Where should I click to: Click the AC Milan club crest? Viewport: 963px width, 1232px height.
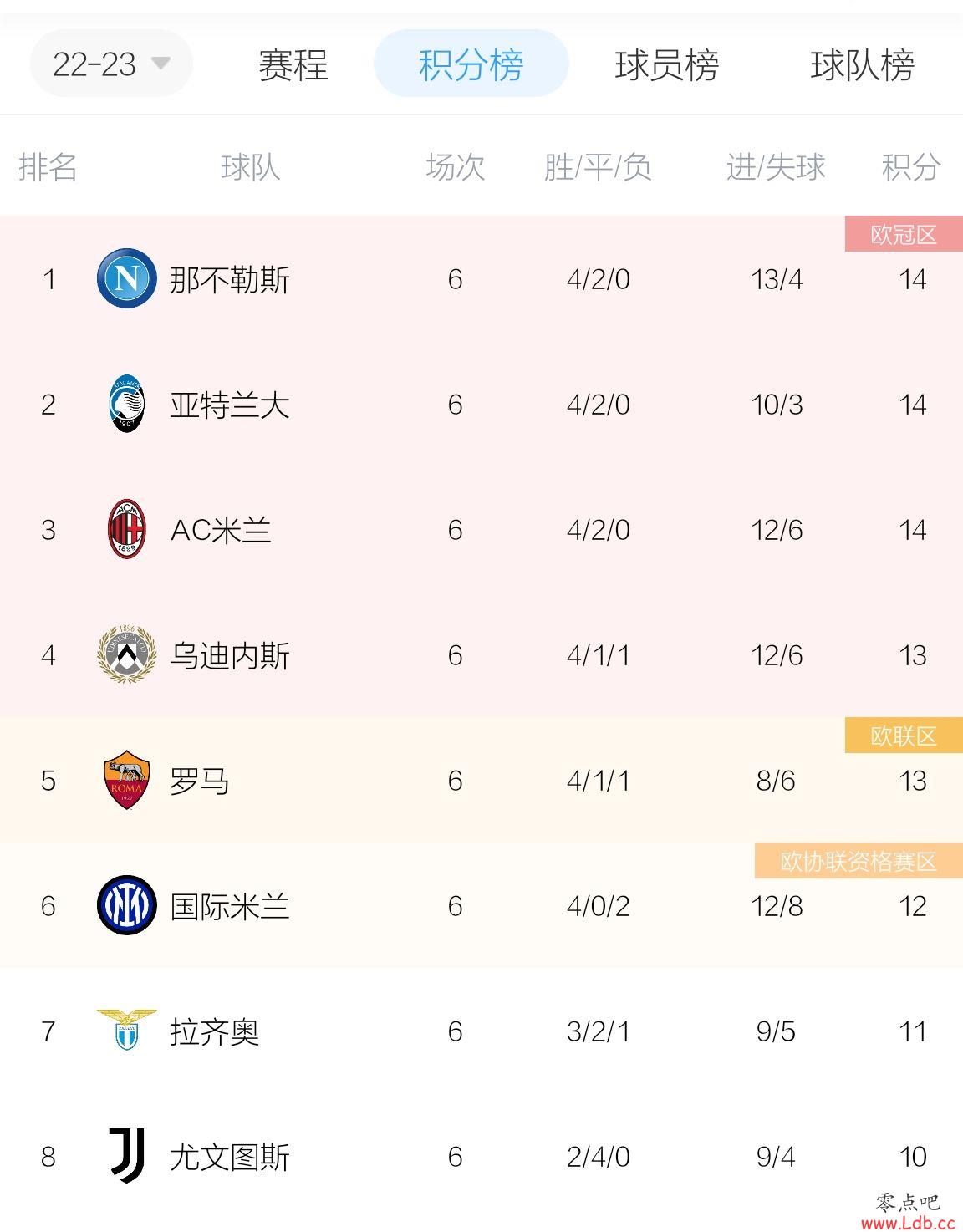(127, 529)
